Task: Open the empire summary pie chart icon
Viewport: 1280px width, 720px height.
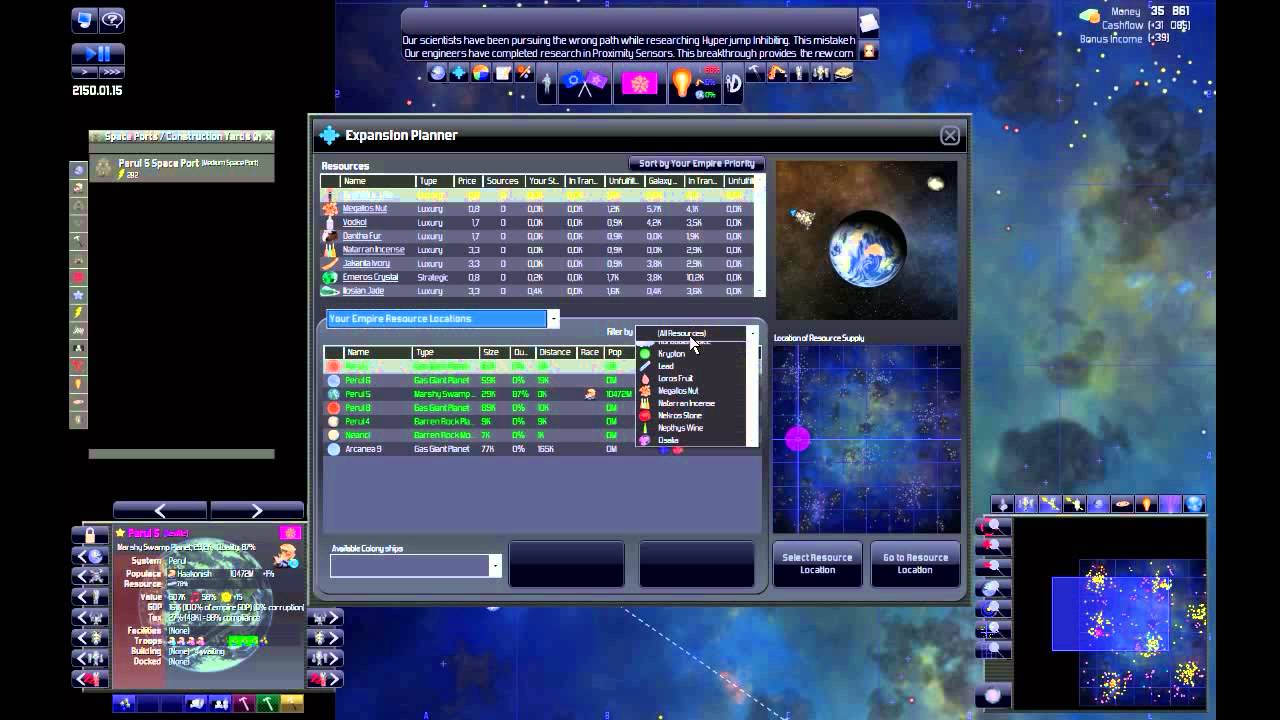Action: pos(481,73)
